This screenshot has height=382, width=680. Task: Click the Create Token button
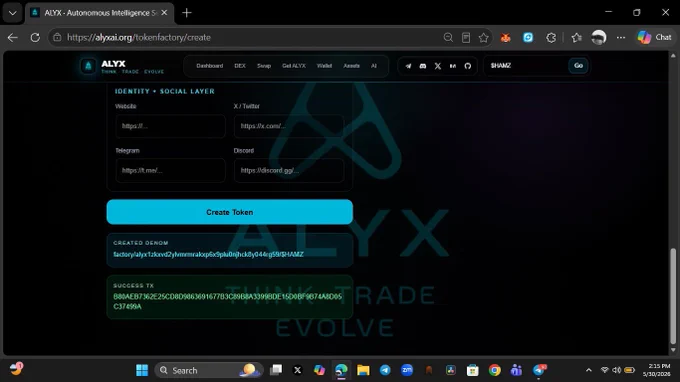coord(229,212)
